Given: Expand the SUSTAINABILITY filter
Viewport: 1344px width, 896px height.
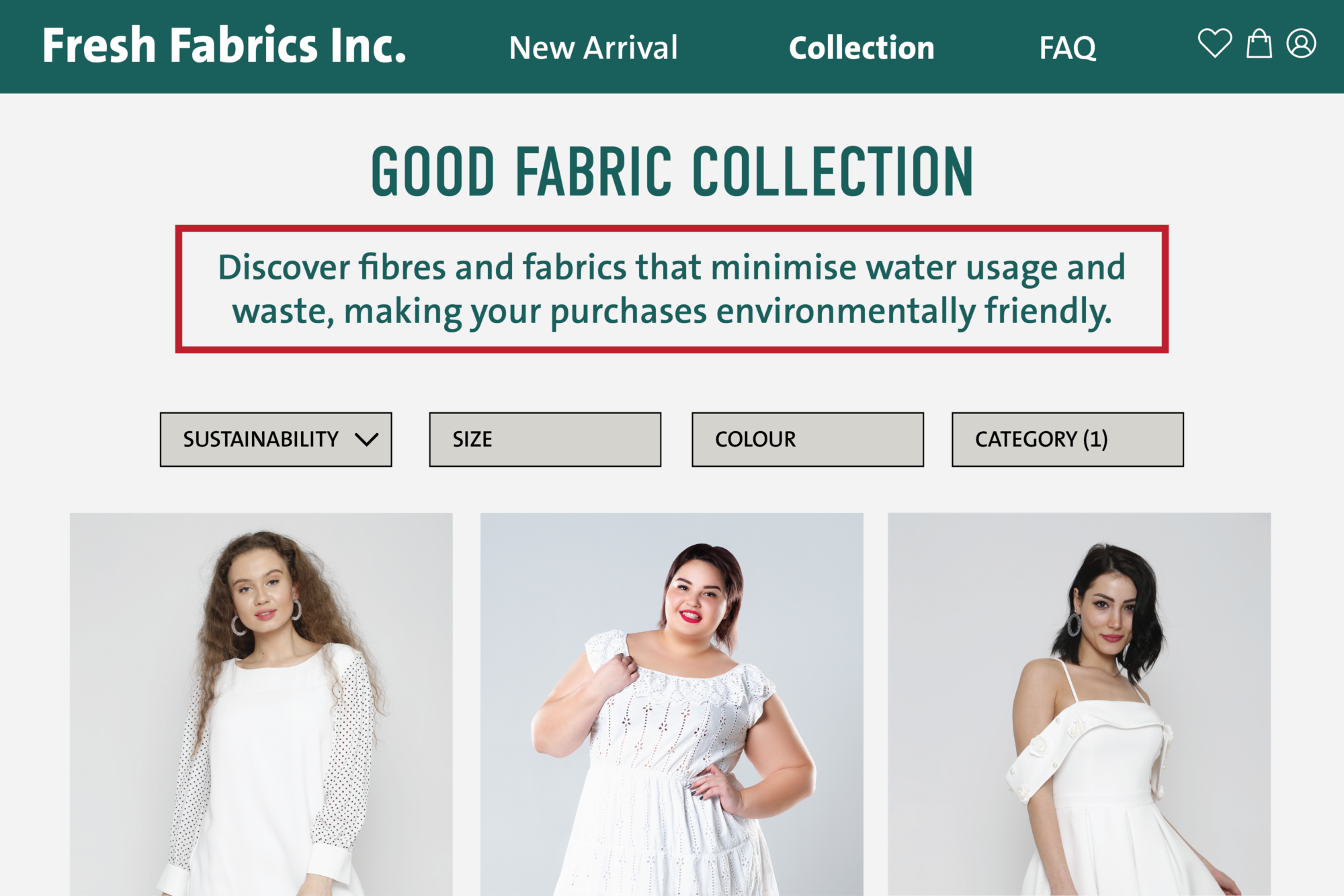Looking at the screenshot, I should 276,439.
